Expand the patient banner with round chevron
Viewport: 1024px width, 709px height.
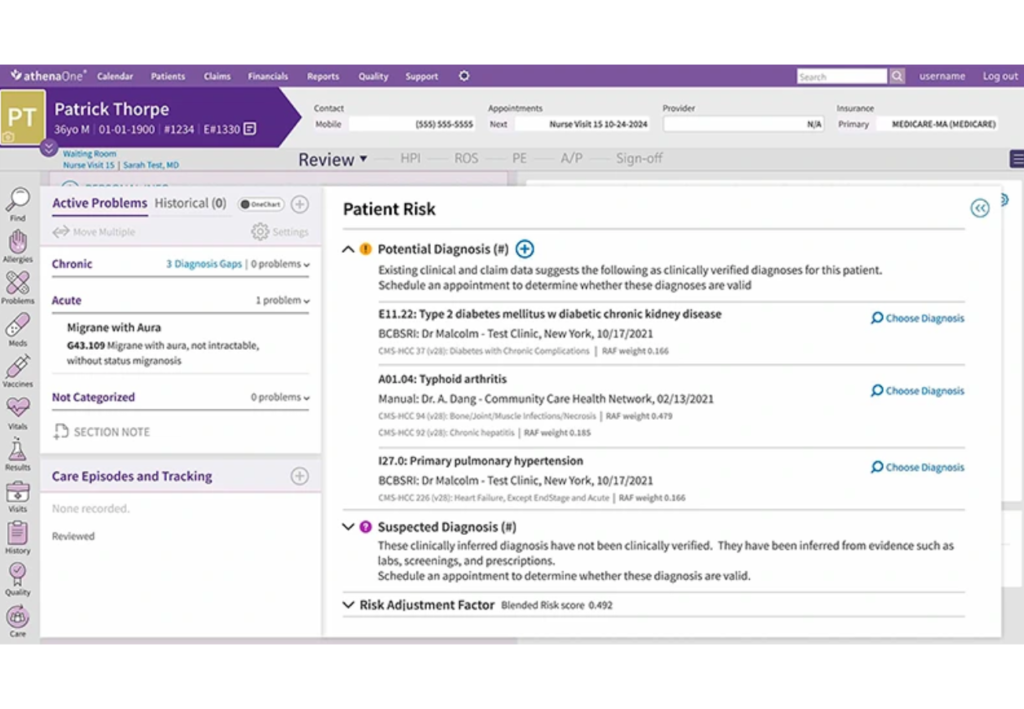(x=48, y=148)
